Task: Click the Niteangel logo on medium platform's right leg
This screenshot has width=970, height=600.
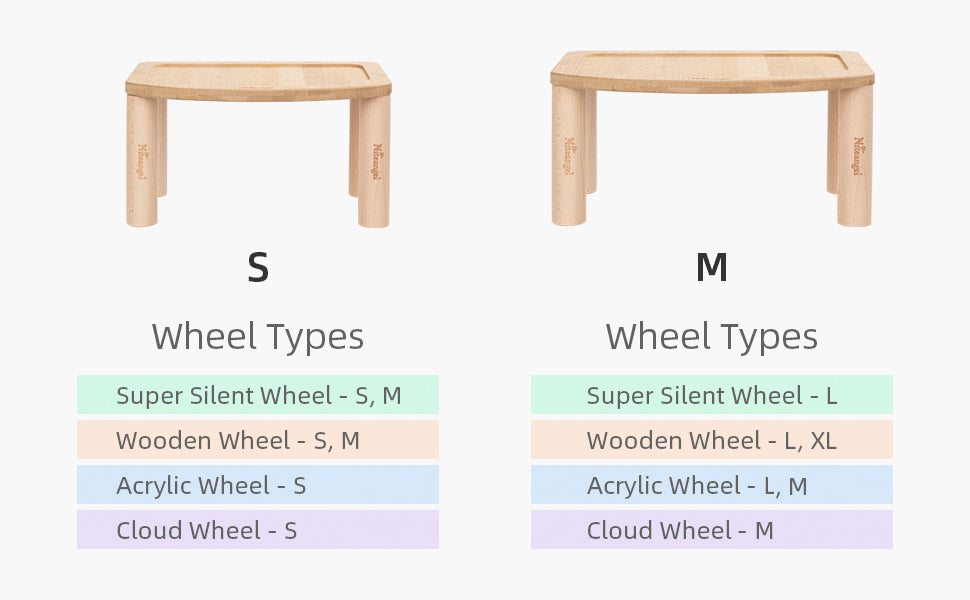Action: click(x=858, y=157)
